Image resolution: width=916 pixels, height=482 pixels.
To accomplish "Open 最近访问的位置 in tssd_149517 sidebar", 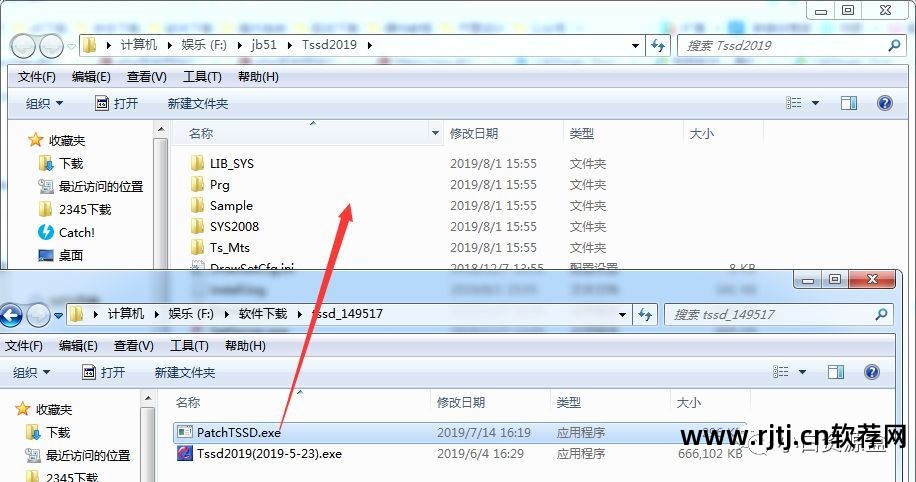I will point(78,455).
